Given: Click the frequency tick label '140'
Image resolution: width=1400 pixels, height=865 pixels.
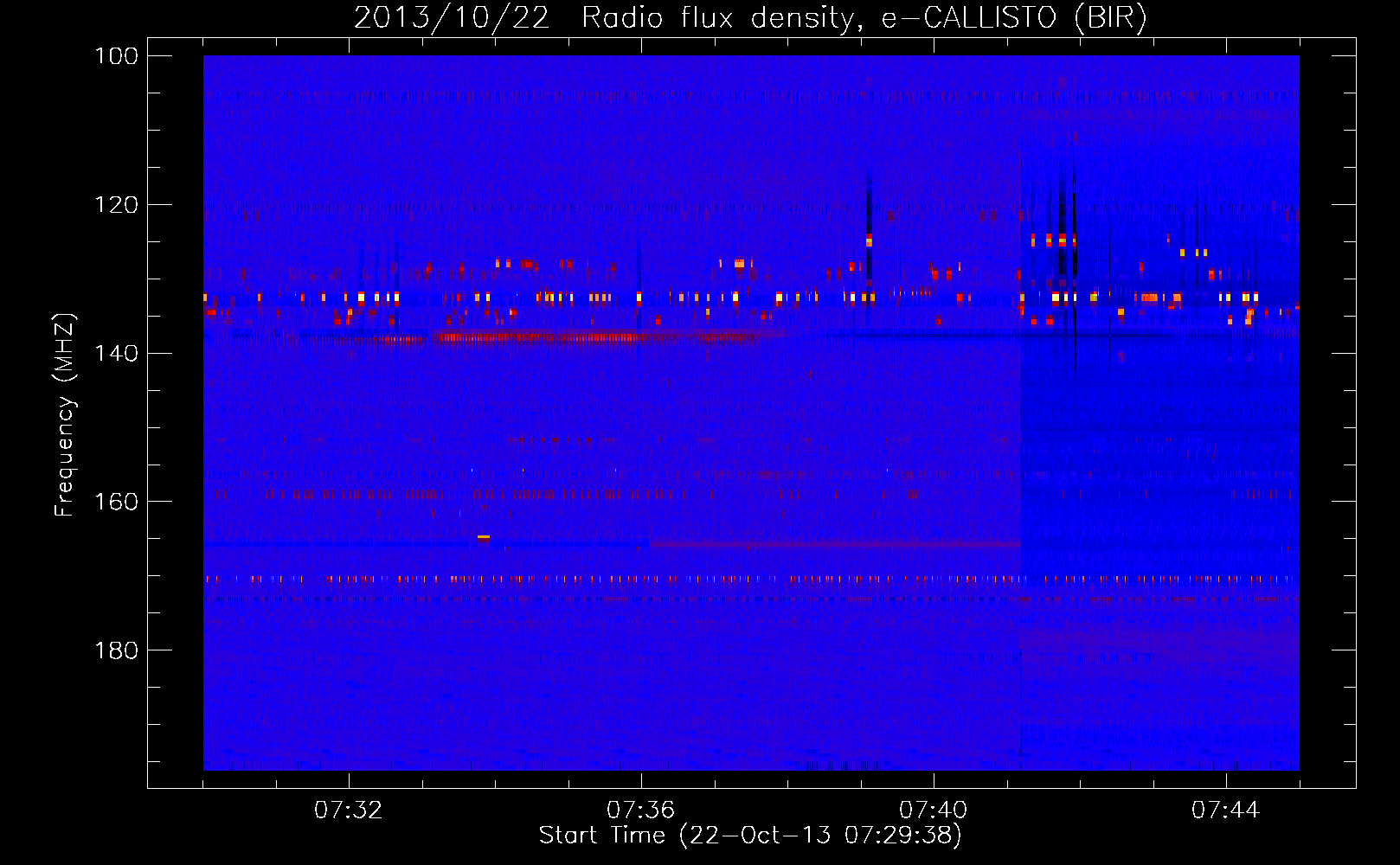Looking at the screenshot, I should [x=116, y=353].
